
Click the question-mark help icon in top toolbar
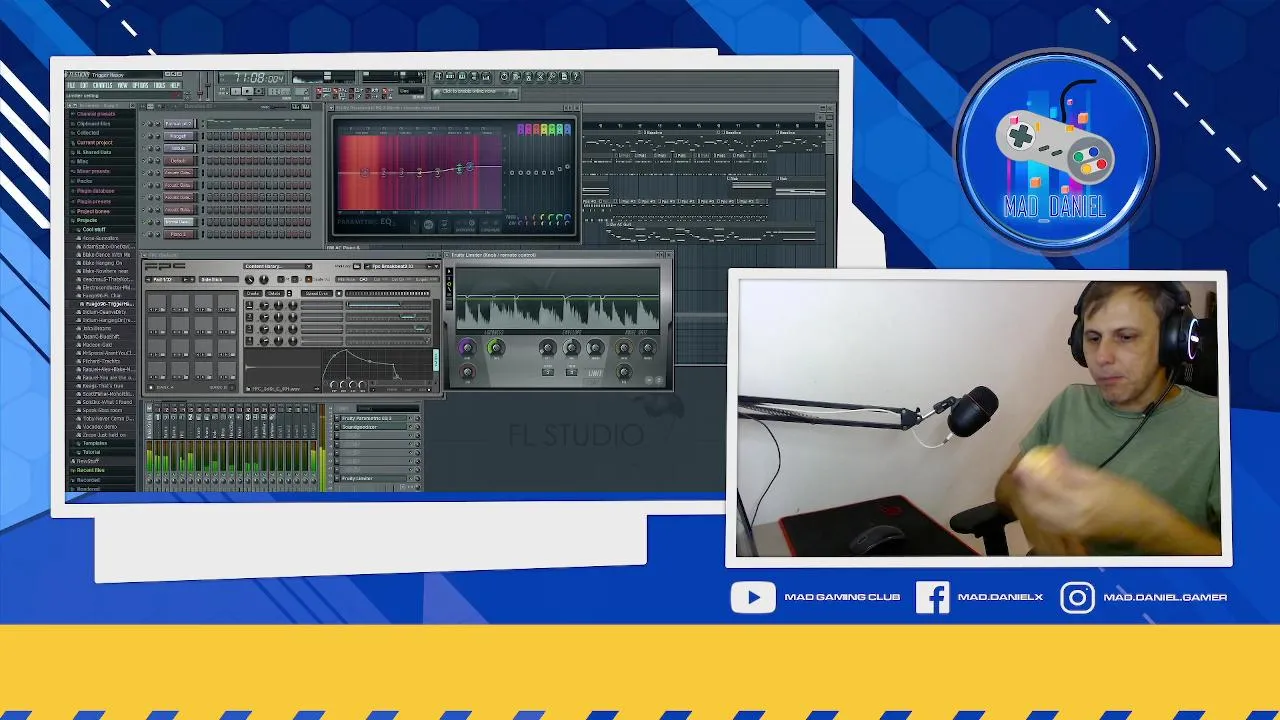click(x=576, y=76)
